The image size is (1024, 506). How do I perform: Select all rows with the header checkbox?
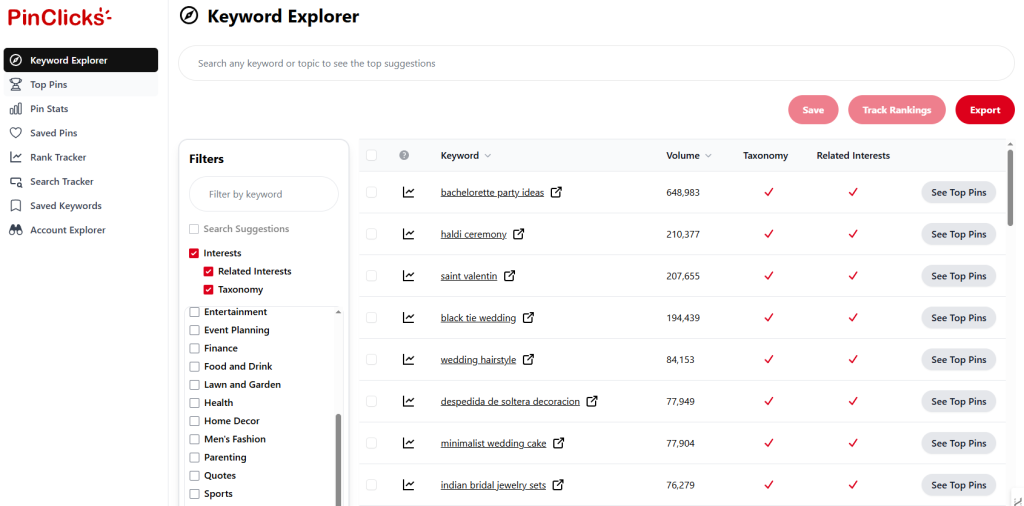tap(372, 155)
